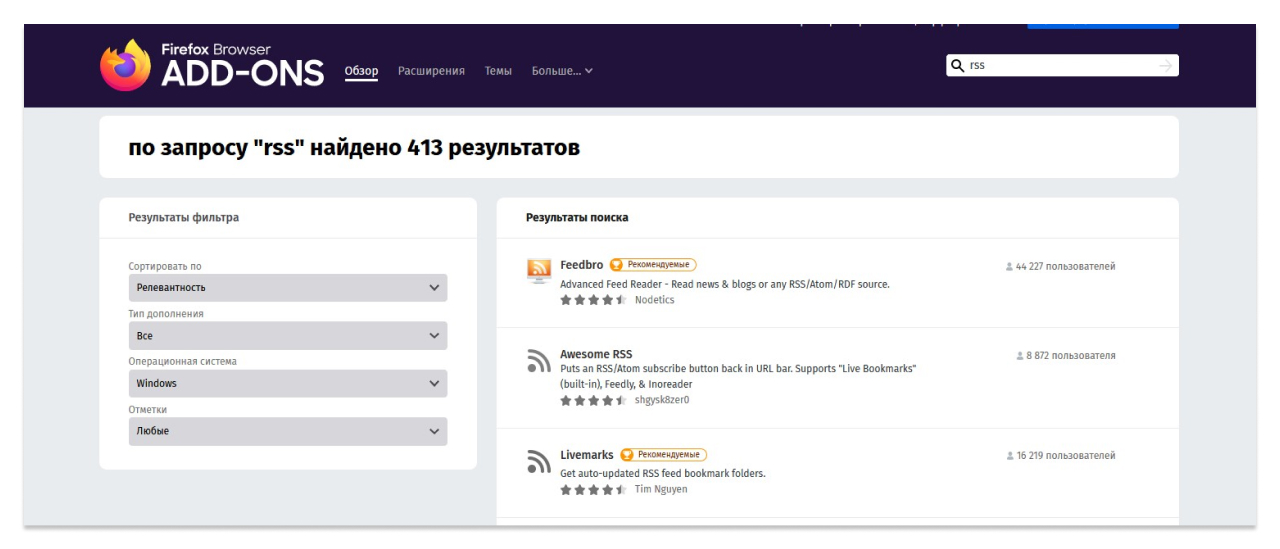
Task: Open the add-on type Все dropdown
Action: (287, 336)
